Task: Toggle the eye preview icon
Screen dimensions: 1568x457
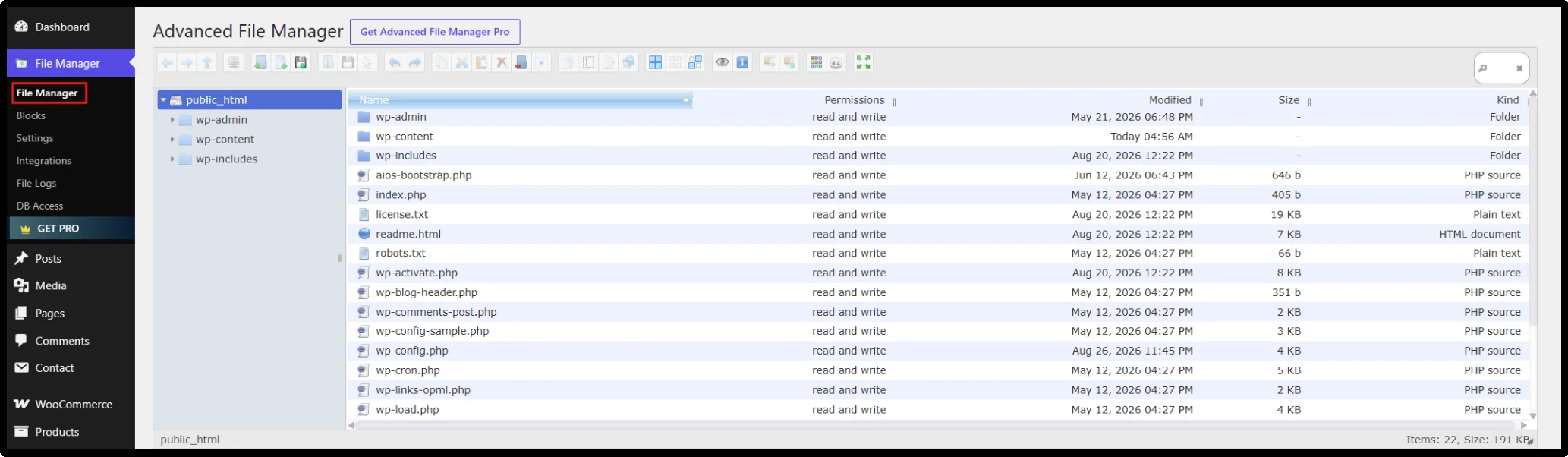Action: point(722,62)
